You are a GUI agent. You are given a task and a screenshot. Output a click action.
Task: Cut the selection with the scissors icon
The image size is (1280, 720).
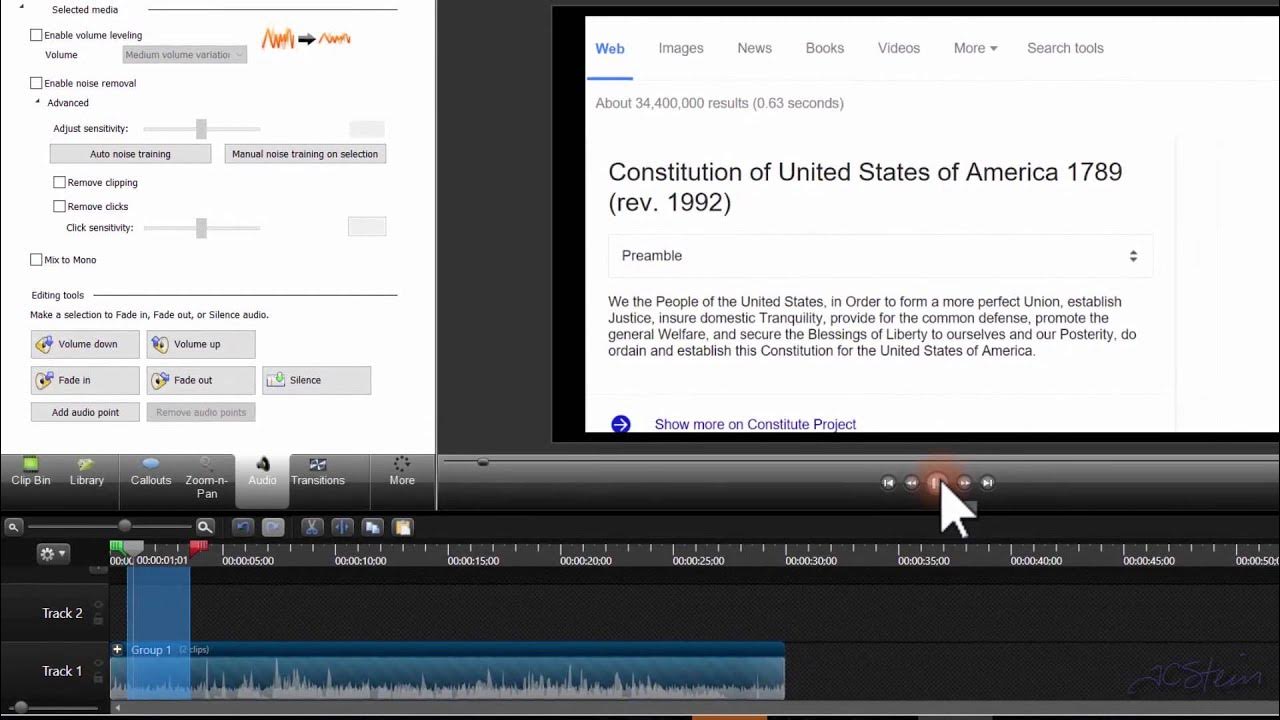click(311, 527)
